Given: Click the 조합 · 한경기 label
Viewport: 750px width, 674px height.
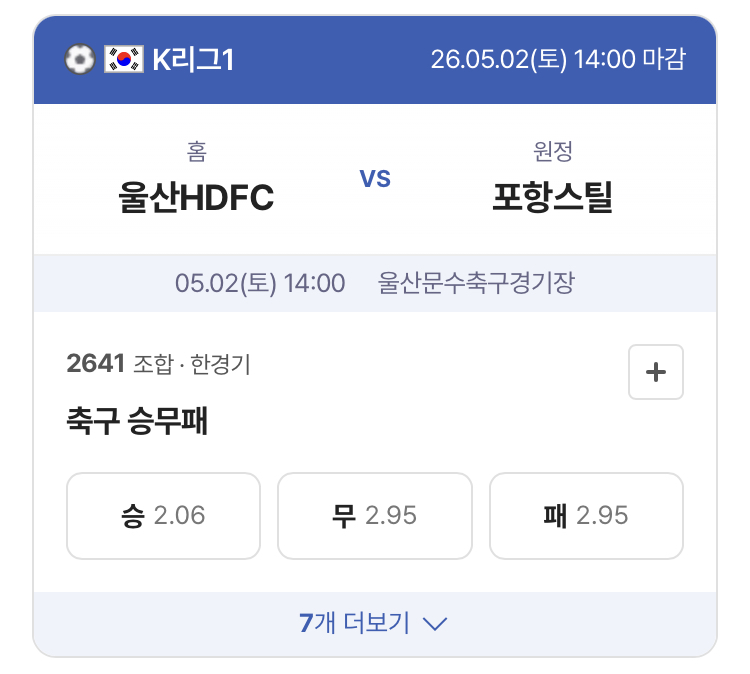Looking at the screenshot, I should pyautogui.click(x=192, y=364).
